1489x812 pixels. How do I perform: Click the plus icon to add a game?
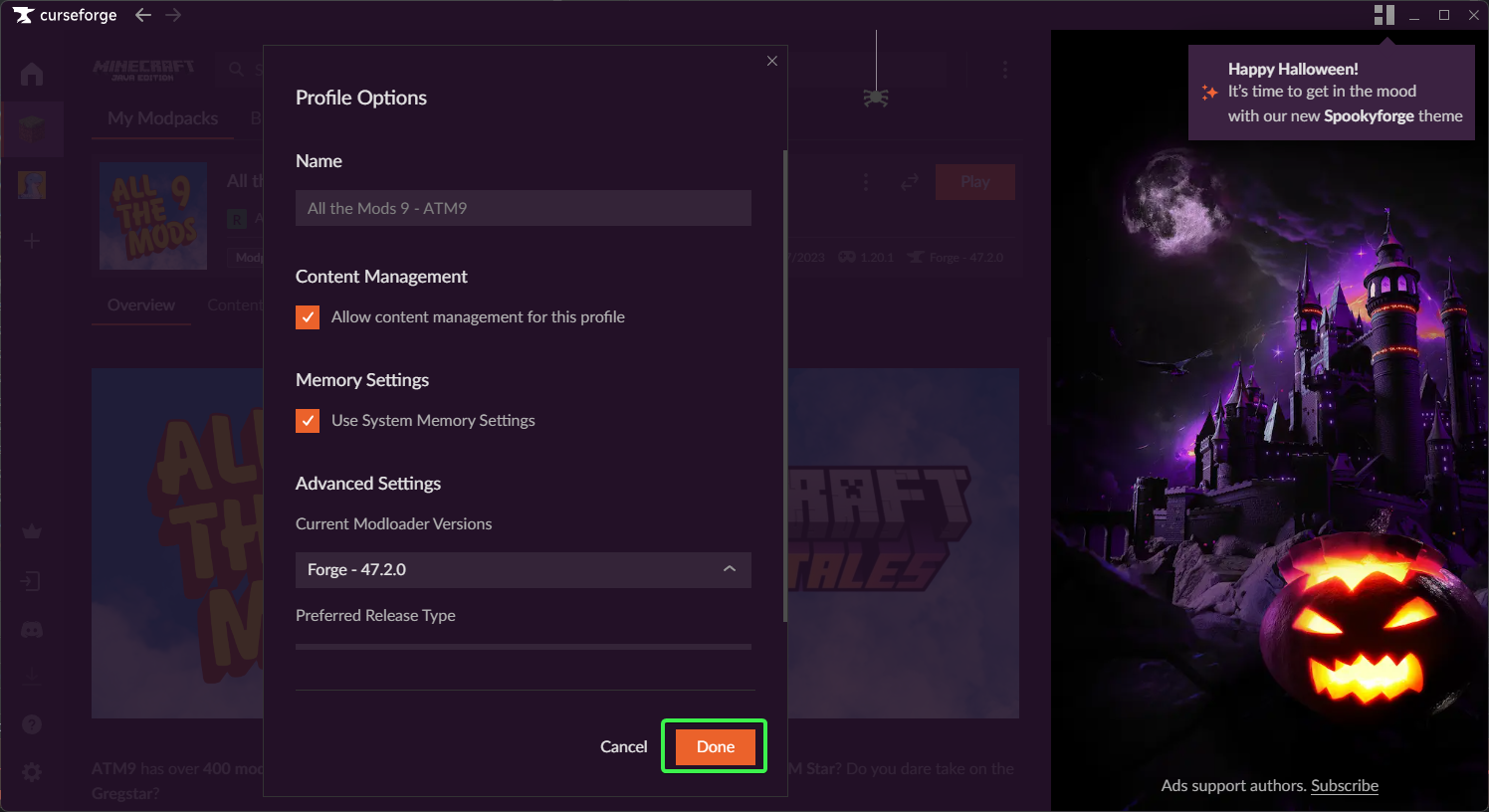pos(32,241)
